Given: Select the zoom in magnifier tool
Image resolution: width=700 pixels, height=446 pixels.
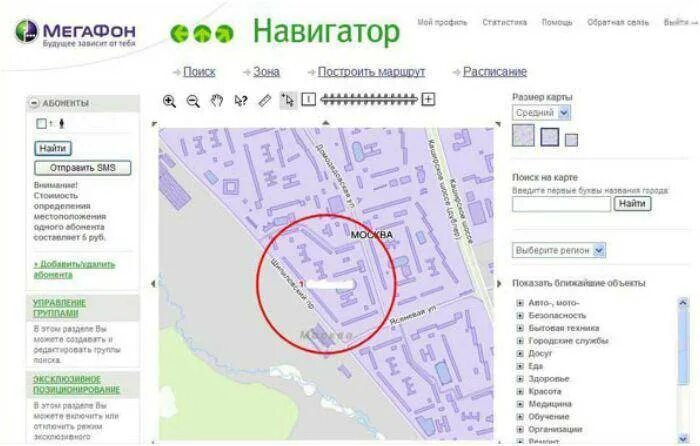Looking at the screenshot, I should 169,101.
